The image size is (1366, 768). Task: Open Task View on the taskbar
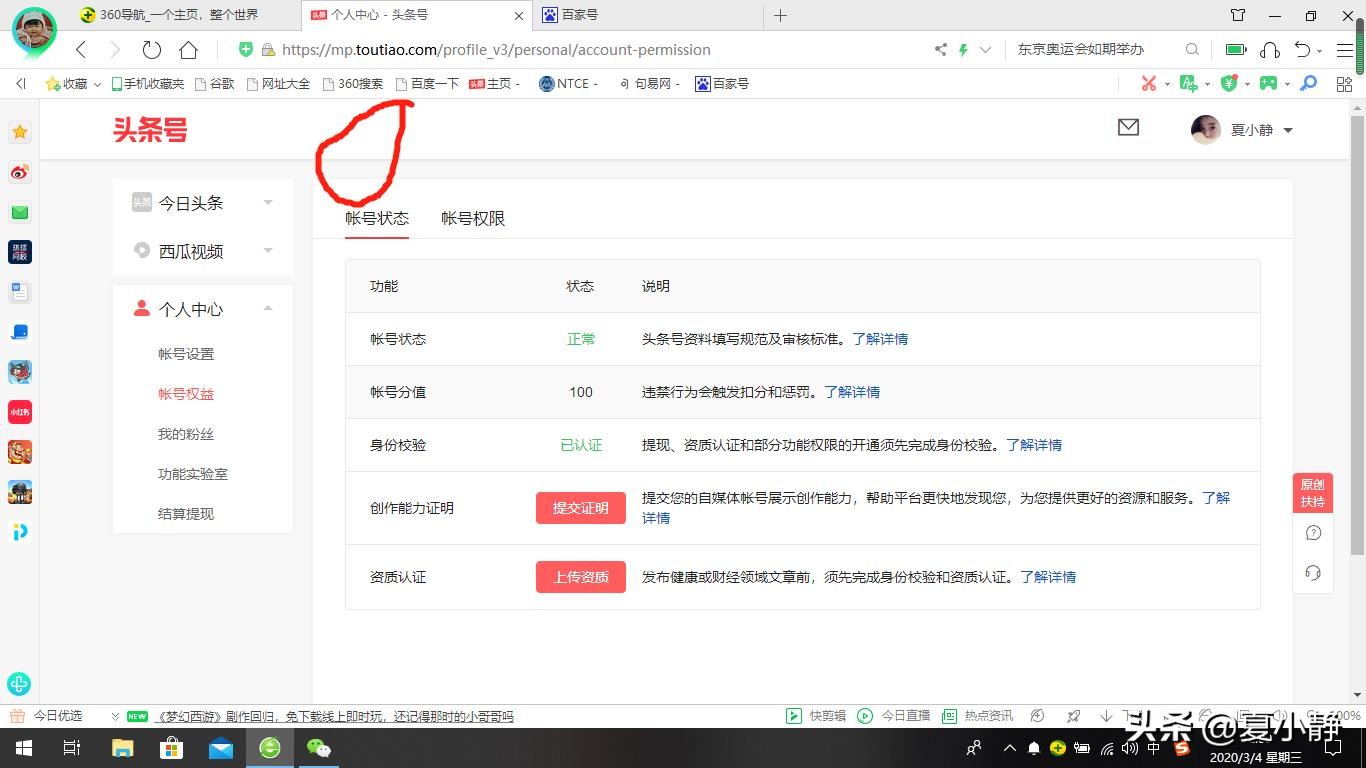pyautogui.click(x=72, y=748)
